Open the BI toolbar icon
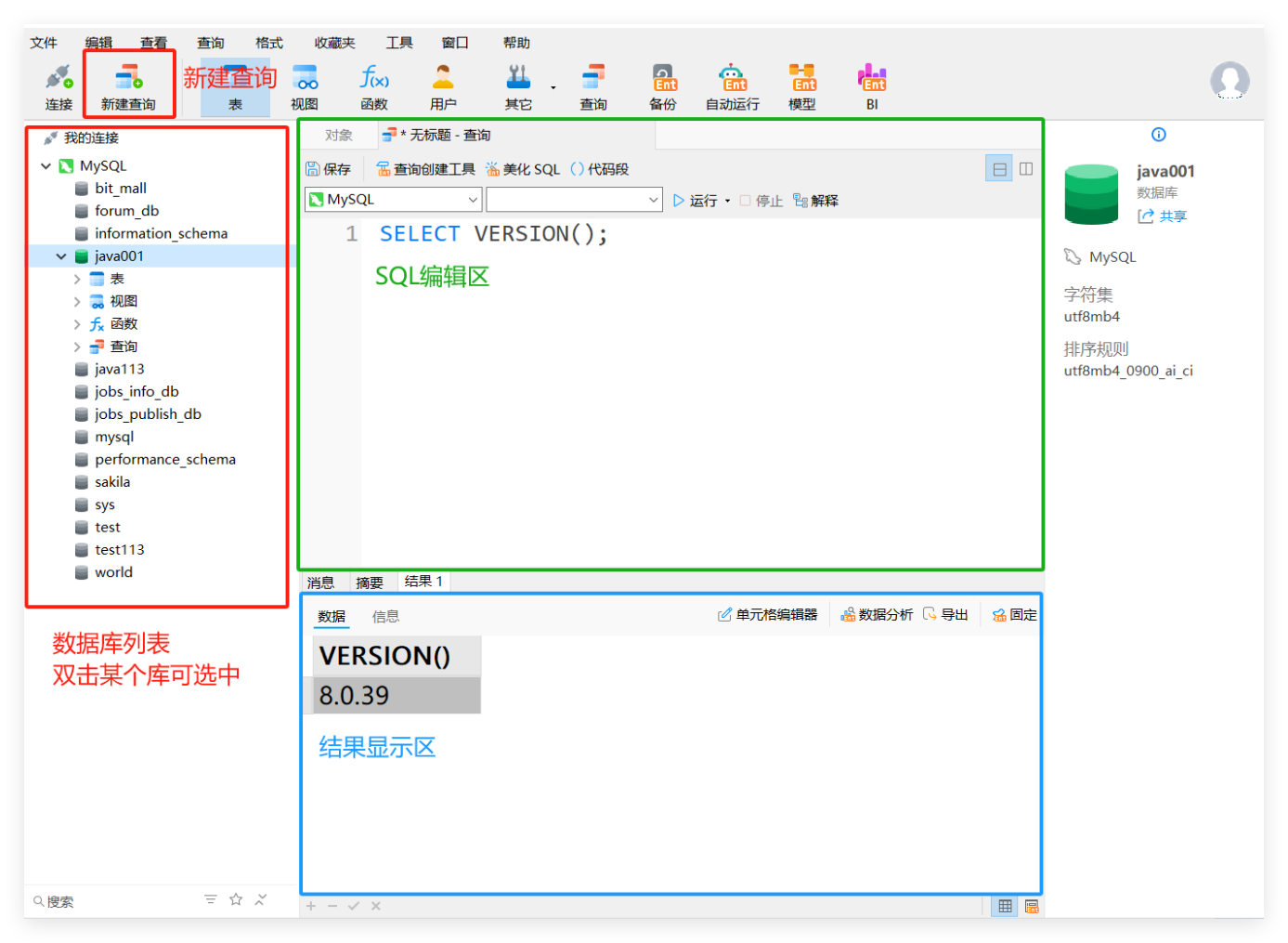1288x943 pixels. point(871,85)
